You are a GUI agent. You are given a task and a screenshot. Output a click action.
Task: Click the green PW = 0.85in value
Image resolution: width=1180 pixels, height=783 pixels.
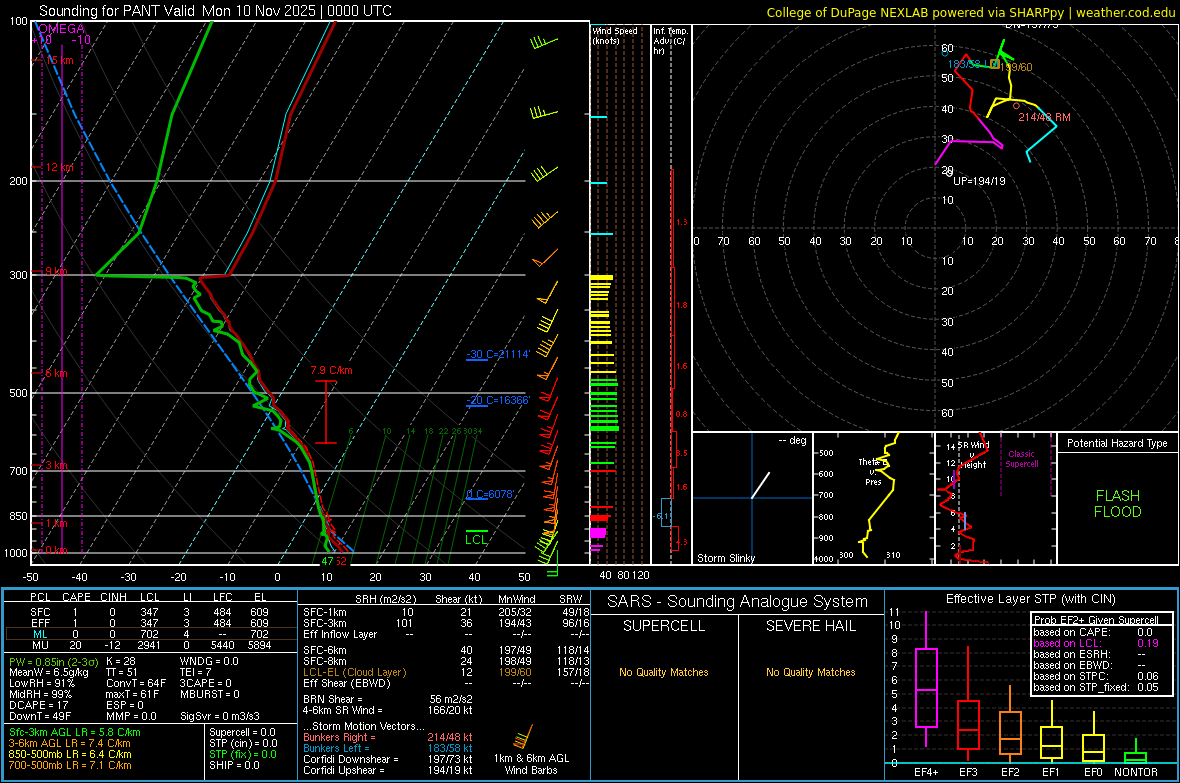[x=53, y=662]
